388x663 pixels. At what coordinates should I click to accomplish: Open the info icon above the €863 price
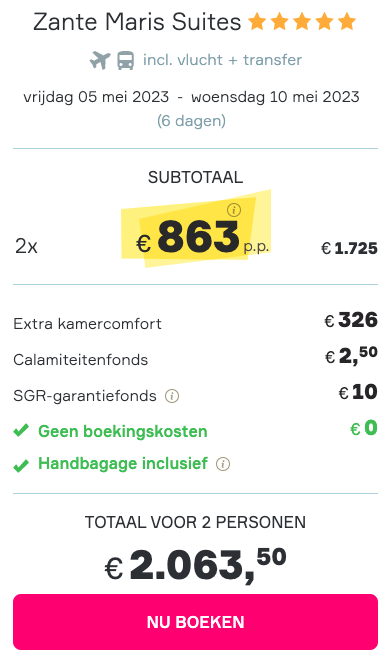234,209
